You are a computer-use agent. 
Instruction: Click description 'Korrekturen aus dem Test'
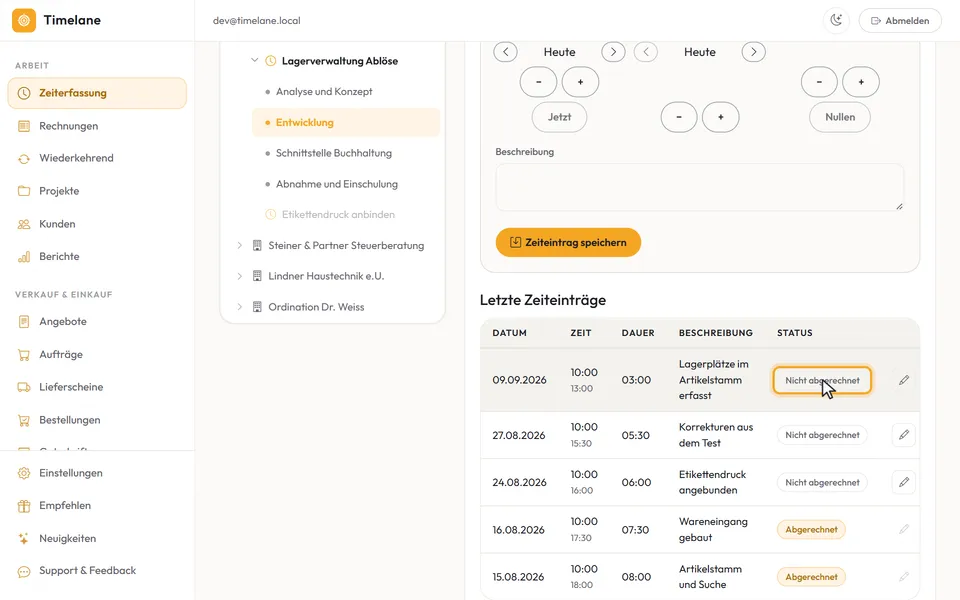[x=716, y=435]
